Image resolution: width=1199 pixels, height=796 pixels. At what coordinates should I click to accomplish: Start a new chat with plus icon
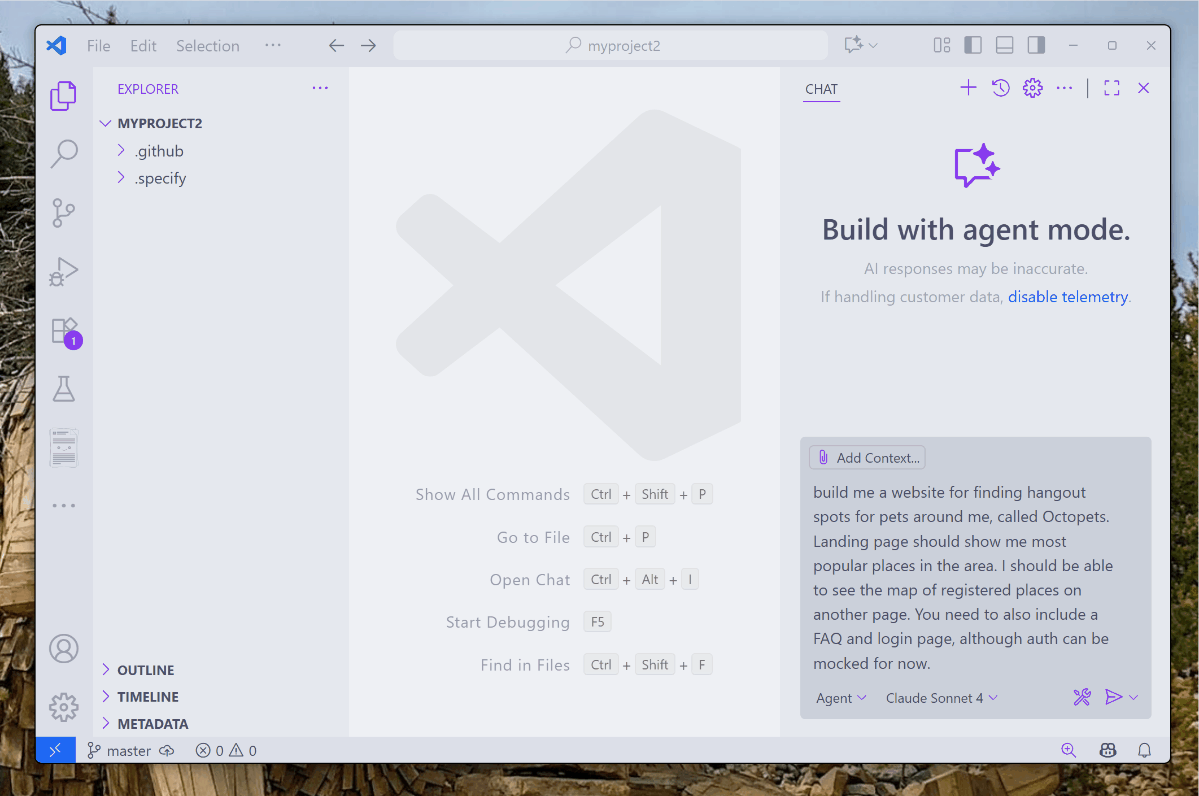tap(968, 88)
